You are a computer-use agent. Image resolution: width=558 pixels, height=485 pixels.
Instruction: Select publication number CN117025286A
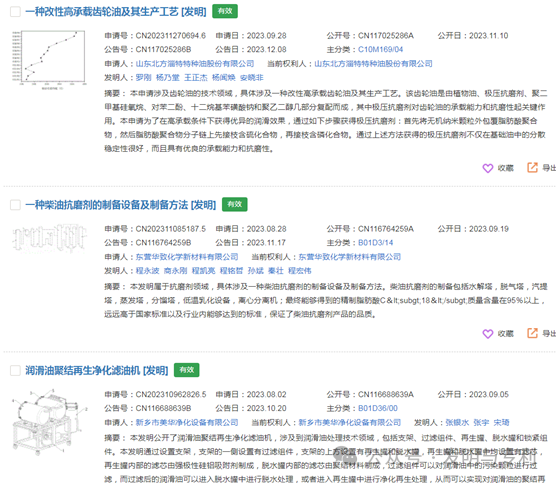[x=386, y=36]
